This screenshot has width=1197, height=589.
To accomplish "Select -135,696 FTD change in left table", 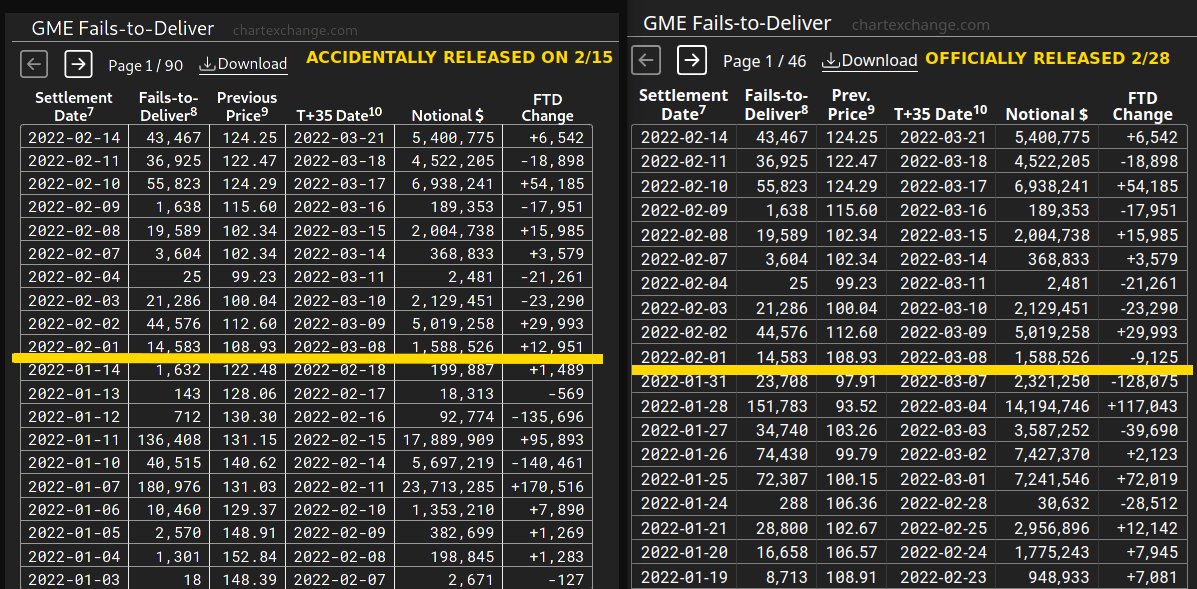I will pyautogui.click(x=547, y=417).
